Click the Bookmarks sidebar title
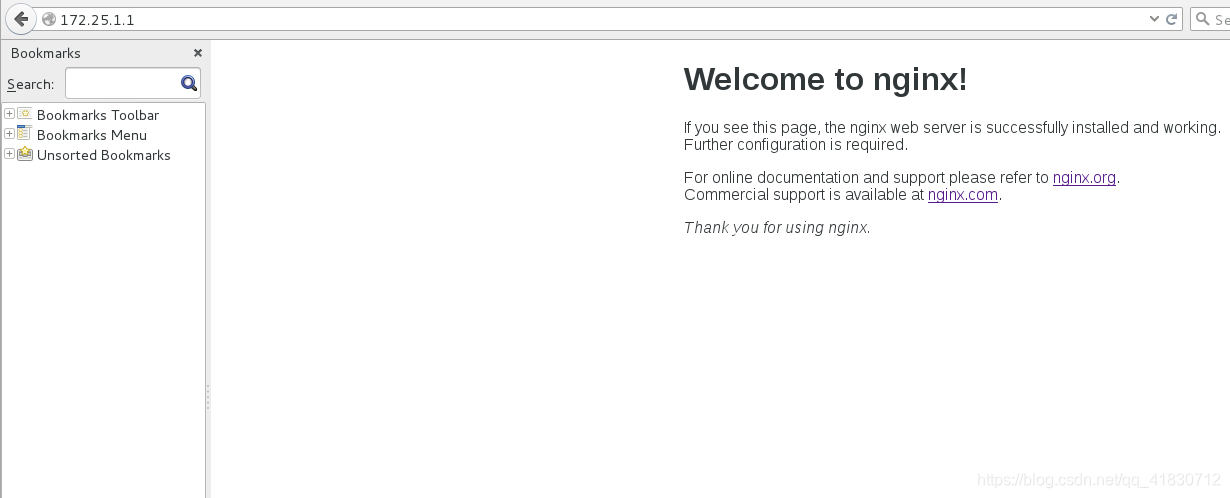 [x=46, y=53]
